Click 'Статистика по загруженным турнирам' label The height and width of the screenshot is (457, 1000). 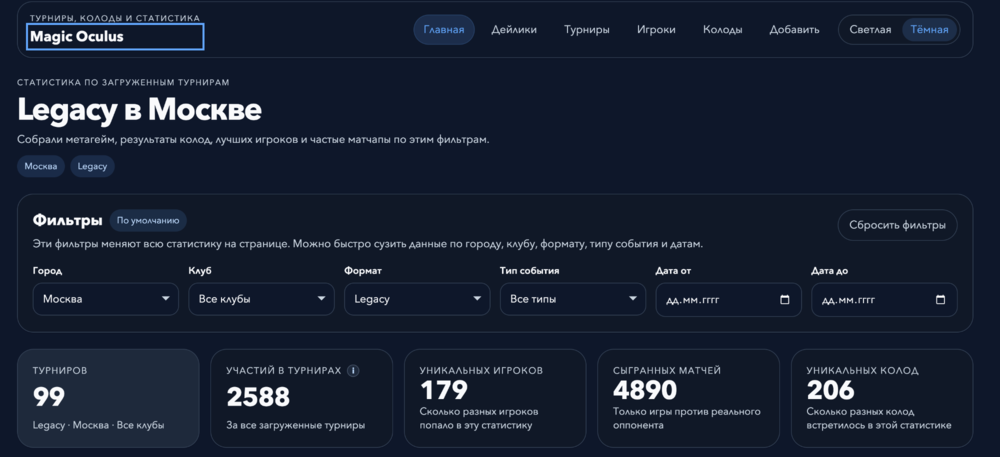(123, 82)
